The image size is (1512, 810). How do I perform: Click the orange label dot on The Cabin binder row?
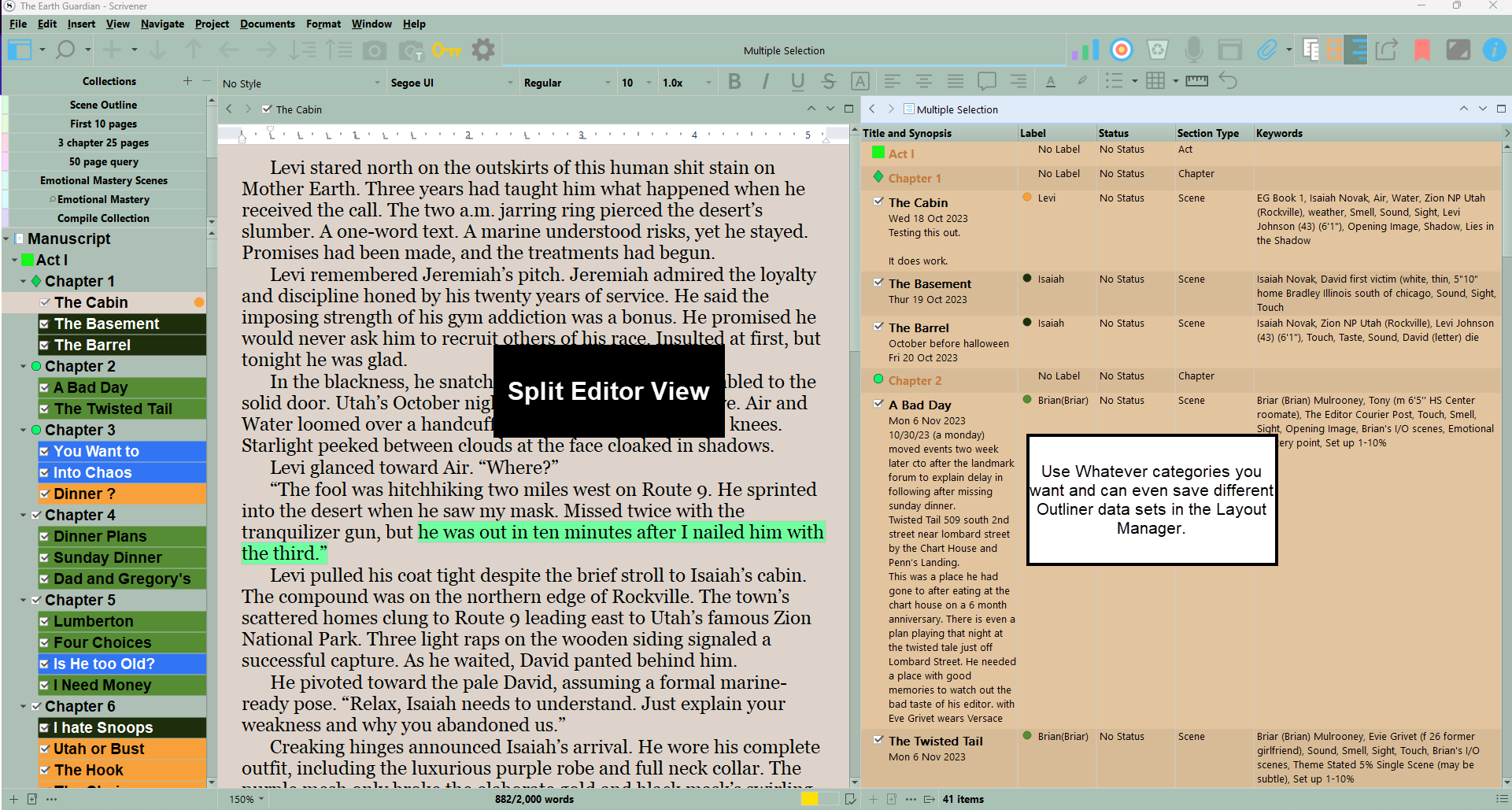199,302
